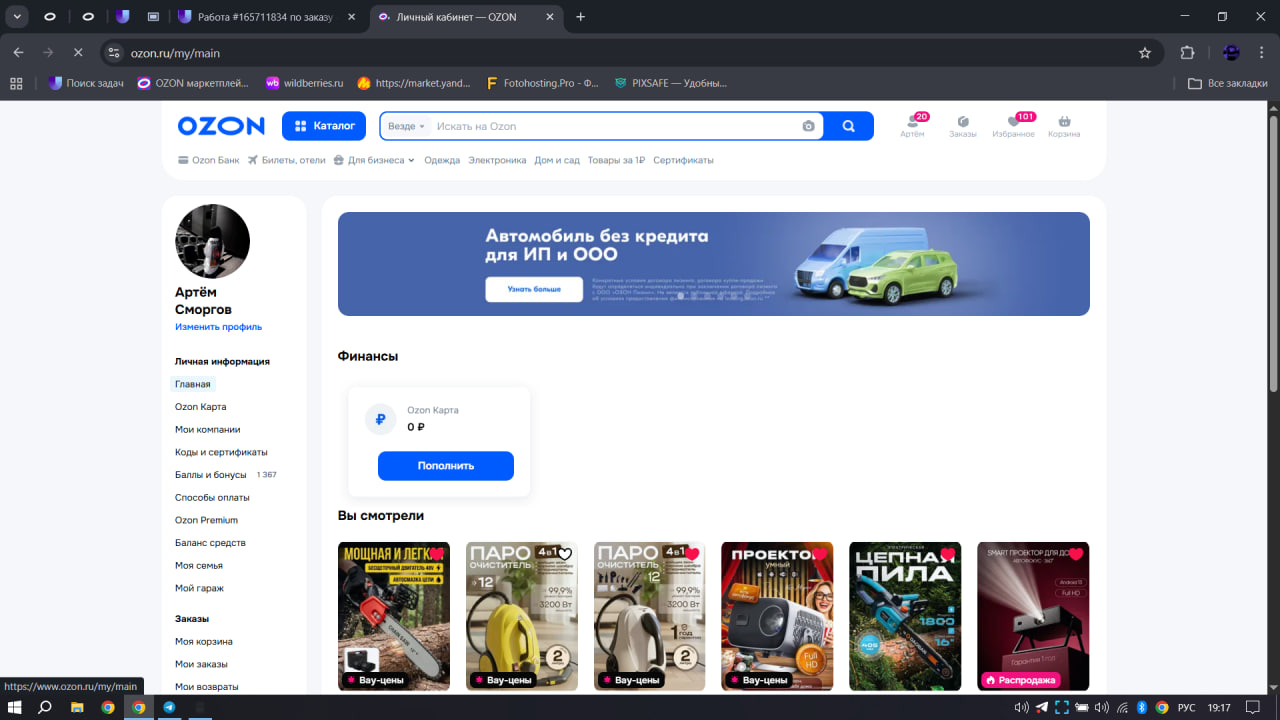Open the Windows Start menu
Viewport: 1280px width, 720px height.
tap(14, 707)
